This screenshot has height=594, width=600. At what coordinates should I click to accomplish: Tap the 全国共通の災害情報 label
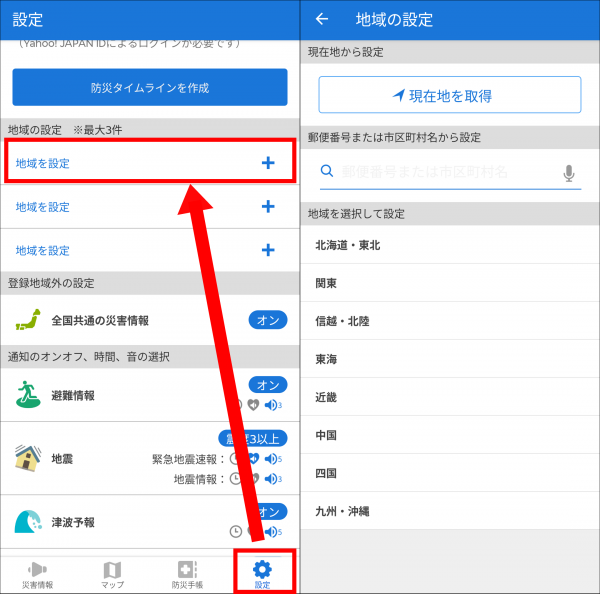pos(100,320)
